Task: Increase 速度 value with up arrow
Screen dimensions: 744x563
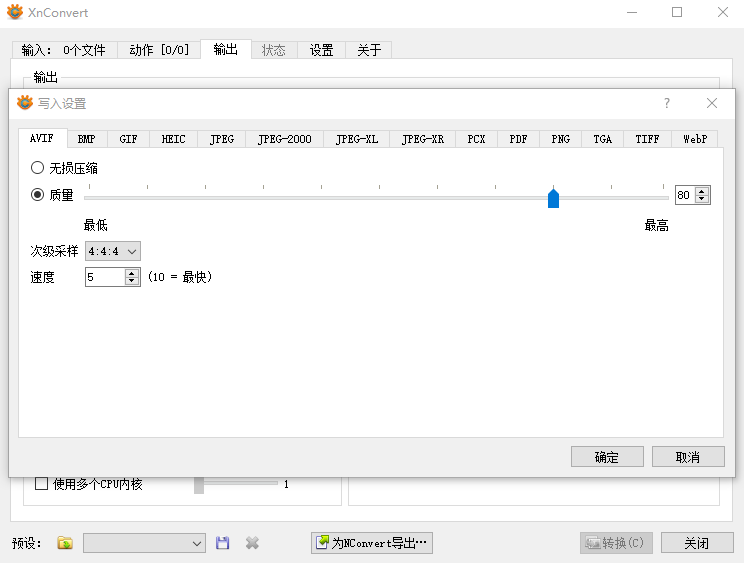Action: 131,273
